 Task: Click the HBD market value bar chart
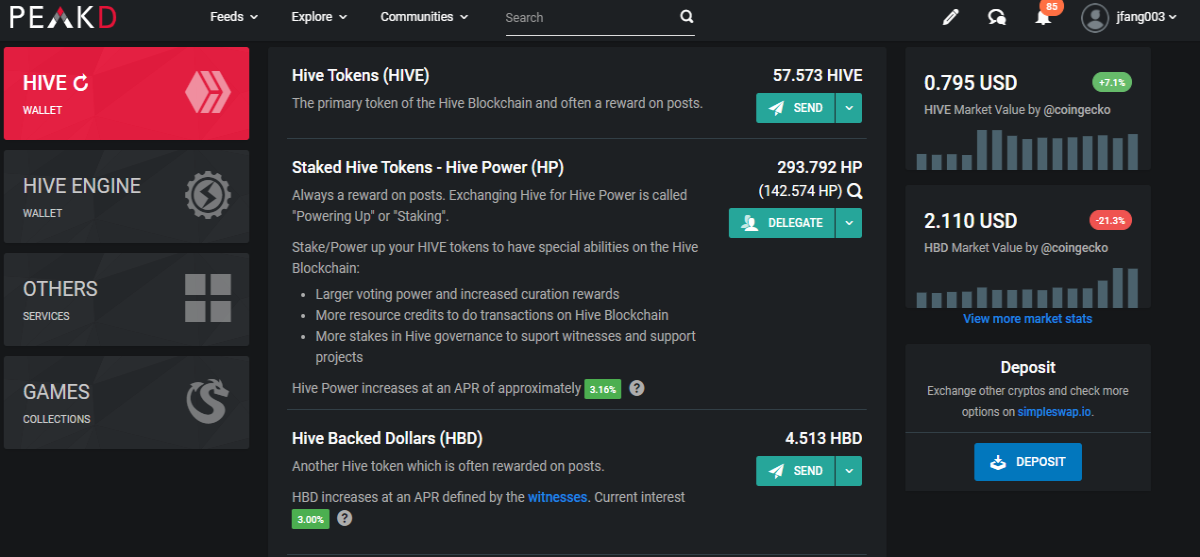tap(1028, 287)
